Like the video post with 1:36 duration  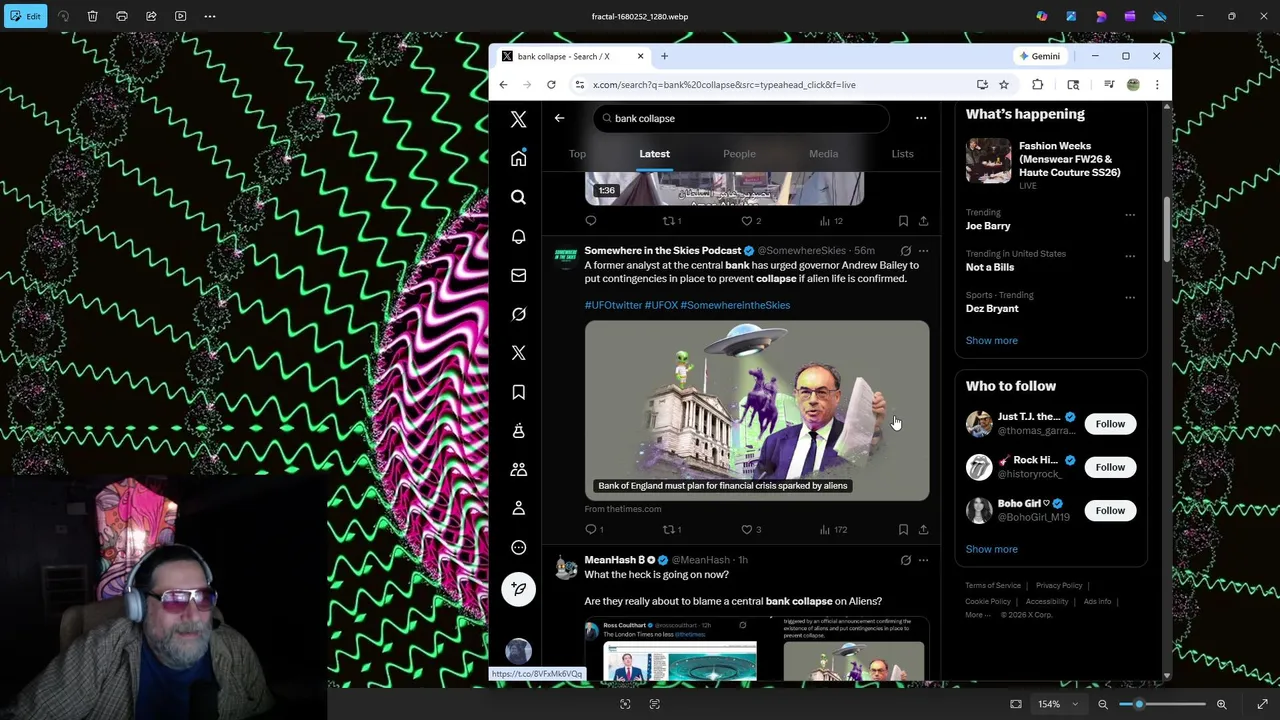coord(746,221)
